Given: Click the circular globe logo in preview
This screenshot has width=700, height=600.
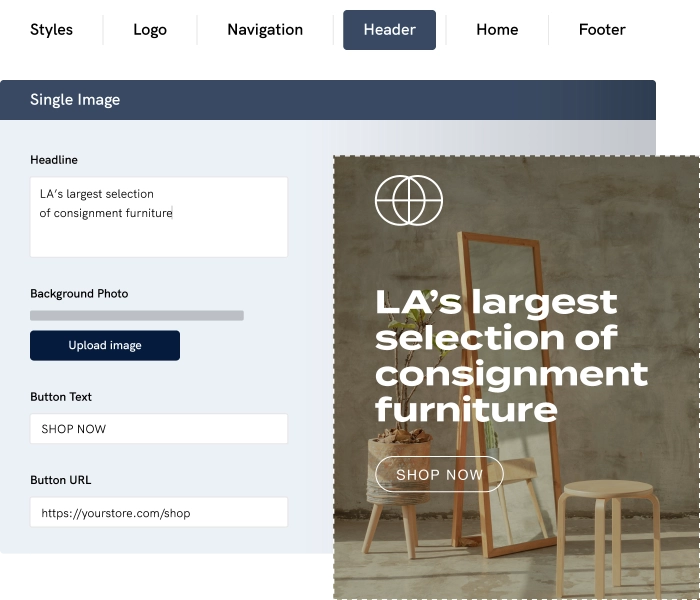Looking at the screenshot, I should [408, 200].
